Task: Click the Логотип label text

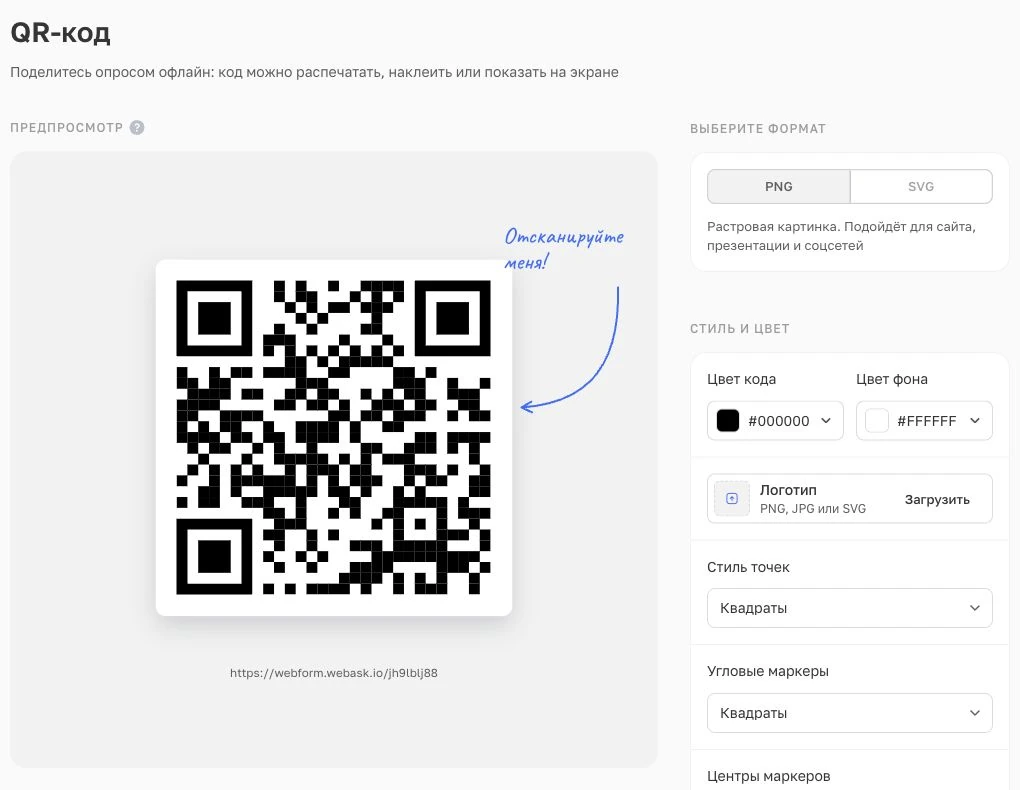Action: pos(788,490)
